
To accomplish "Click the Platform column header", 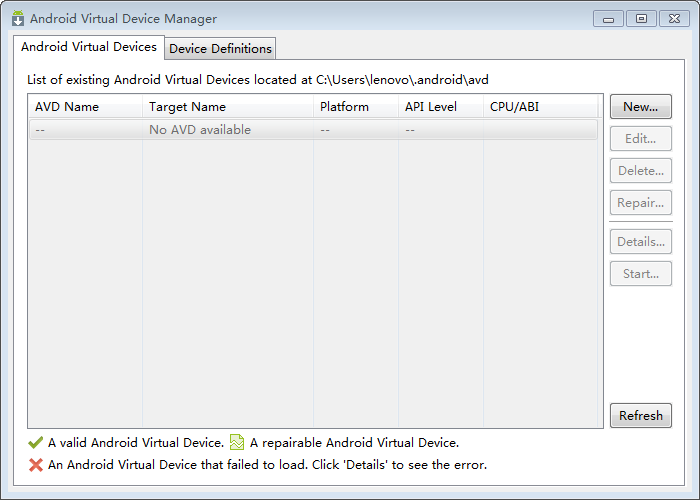I will [x=356, y=107].
